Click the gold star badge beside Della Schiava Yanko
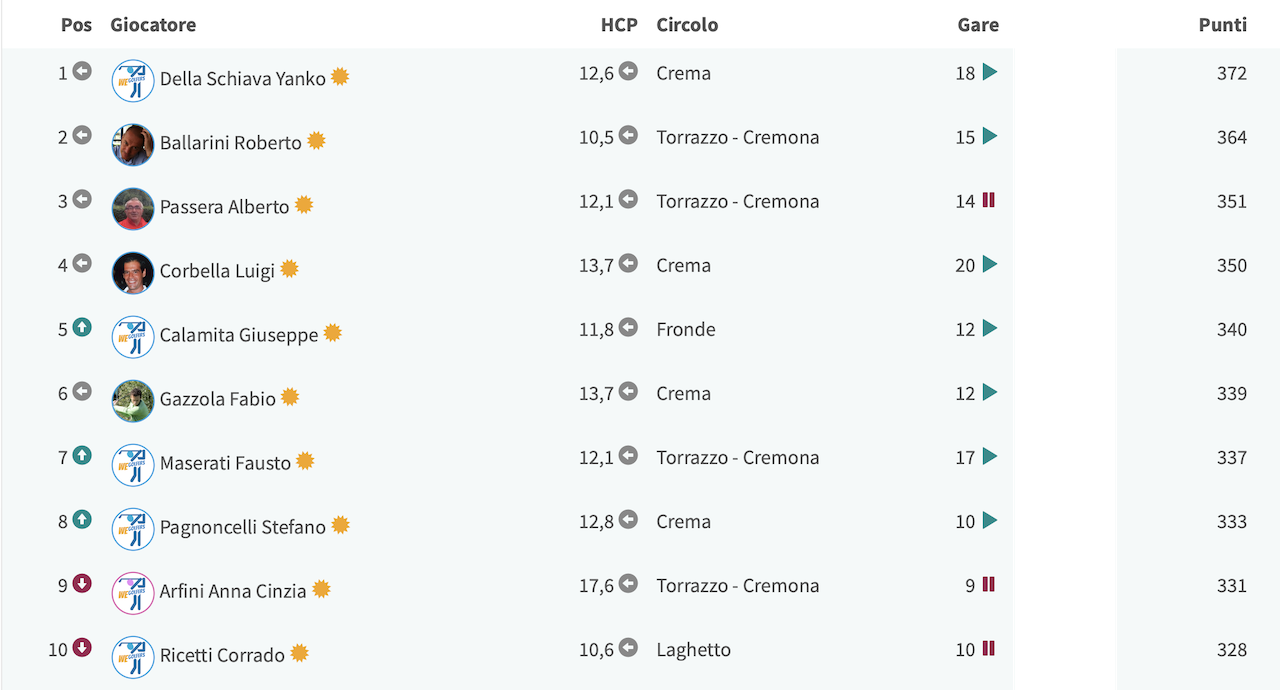Image resolution: width=1280 pixels, height=690 pixels. [x=340, y=77]
